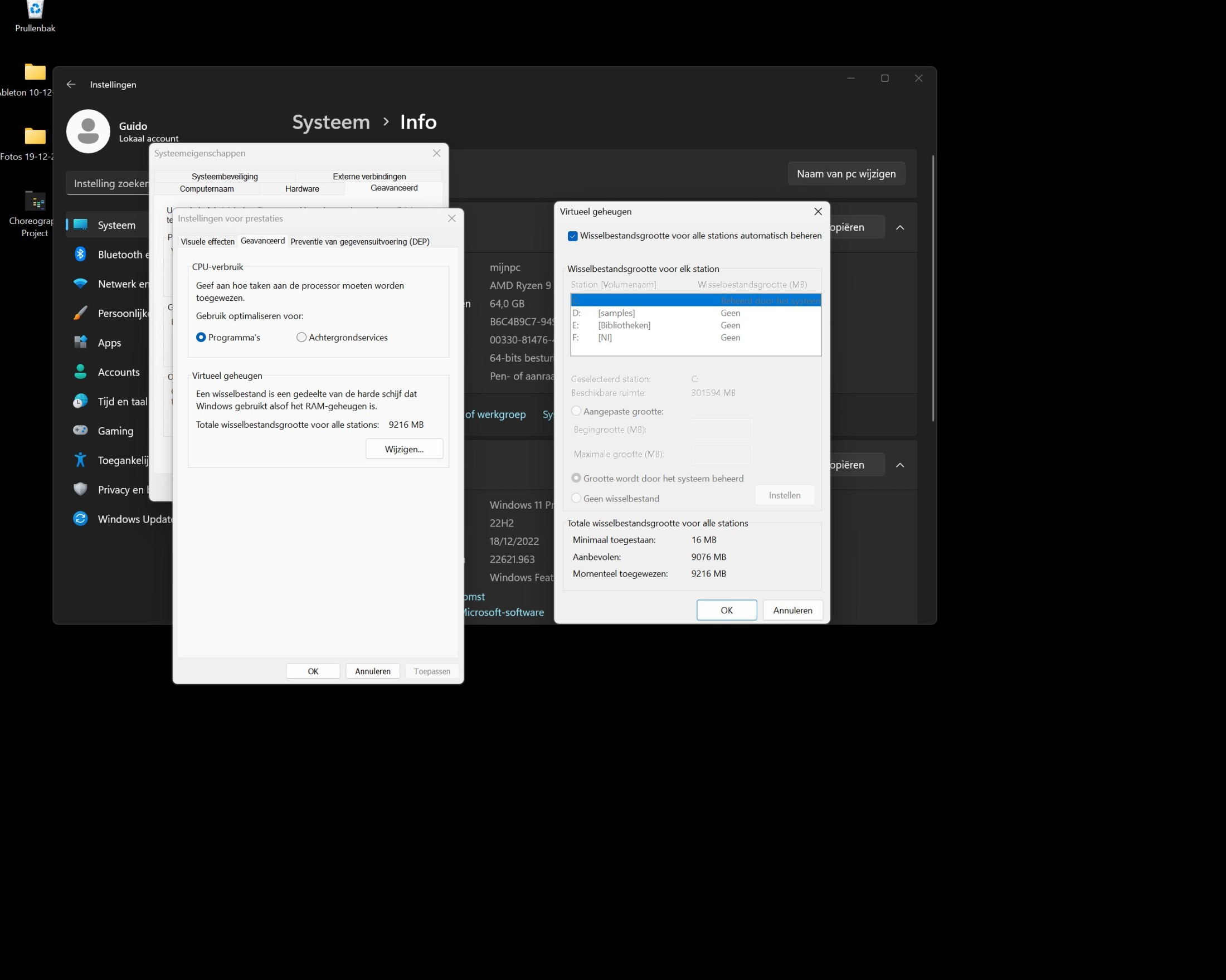Select Programma's radio button

pos(200,337)
